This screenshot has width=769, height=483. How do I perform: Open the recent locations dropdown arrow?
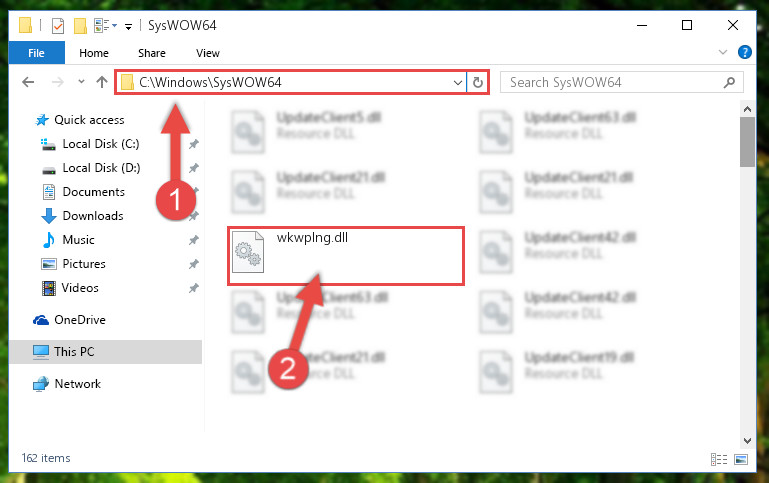(x=81, y=82)
